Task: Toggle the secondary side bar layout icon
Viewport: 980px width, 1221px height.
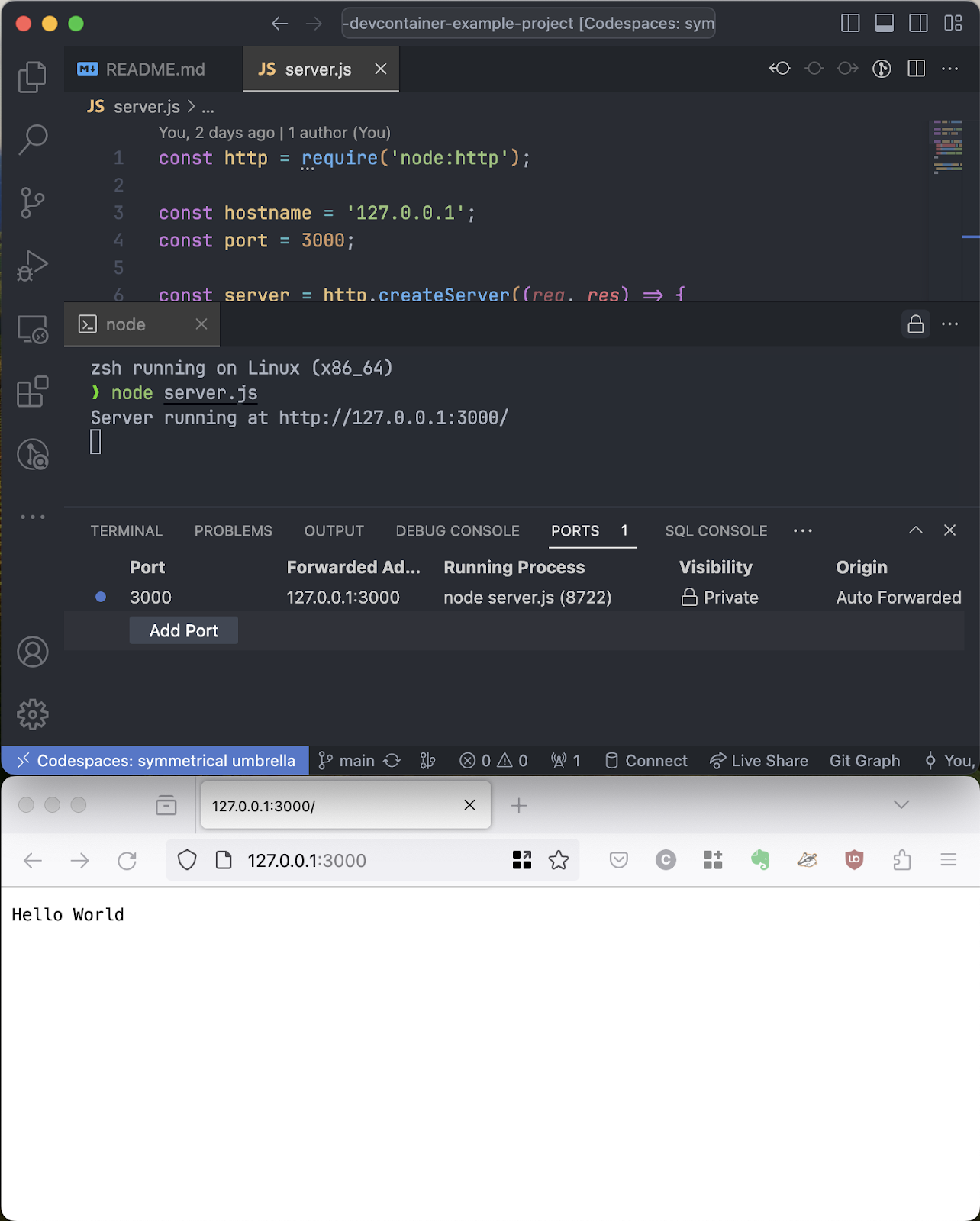Action: point(919,24)
